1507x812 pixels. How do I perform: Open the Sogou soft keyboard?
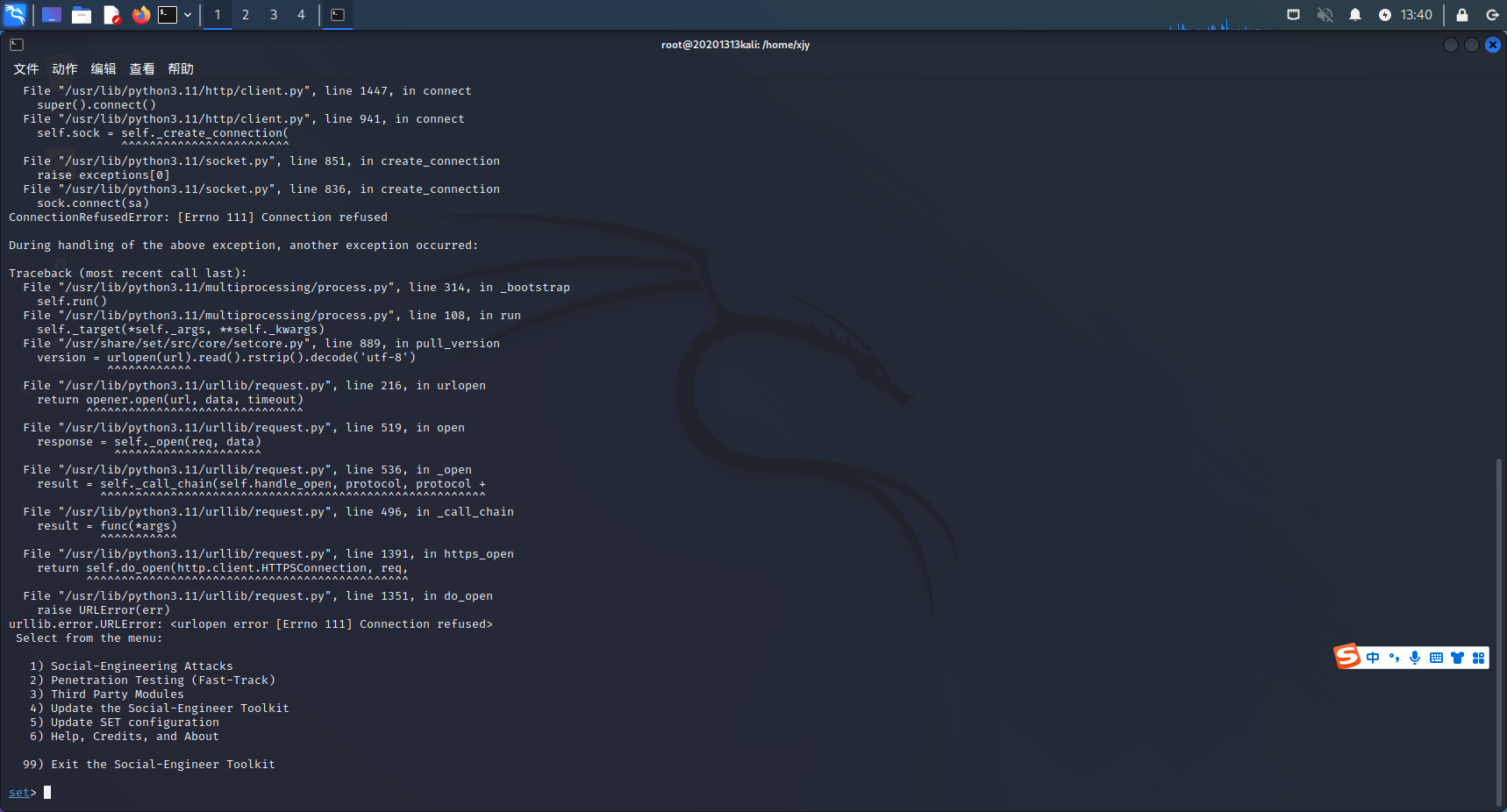coord(1436,658)
